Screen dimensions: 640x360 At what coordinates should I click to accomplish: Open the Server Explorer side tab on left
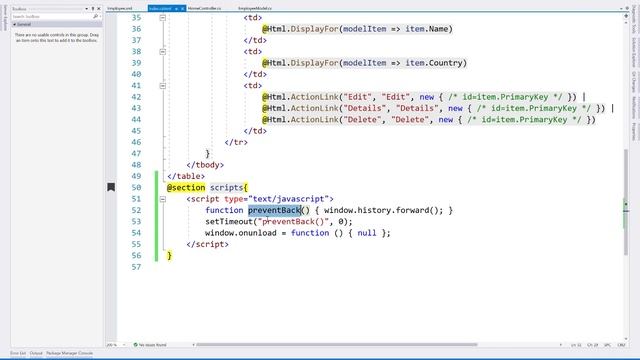pos(4,18)
